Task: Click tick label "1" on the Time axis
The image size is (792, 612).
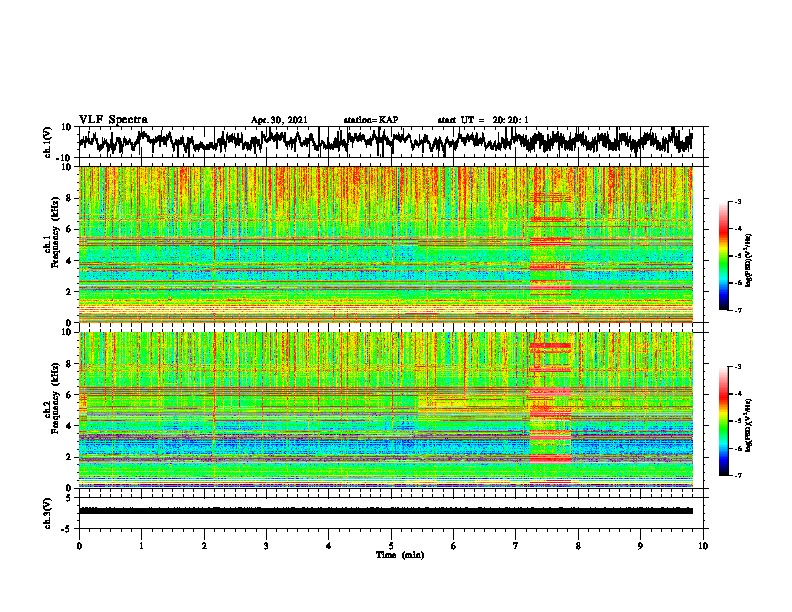Action: click(141, 546)
